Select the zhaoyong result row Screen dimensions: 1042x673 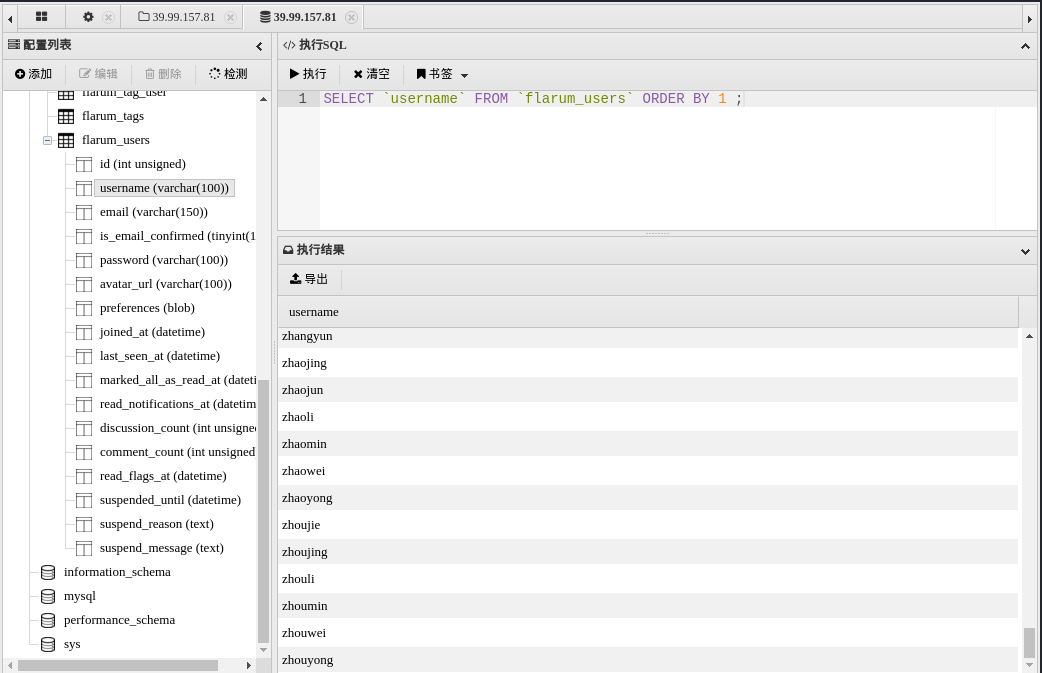pos(648,498)
